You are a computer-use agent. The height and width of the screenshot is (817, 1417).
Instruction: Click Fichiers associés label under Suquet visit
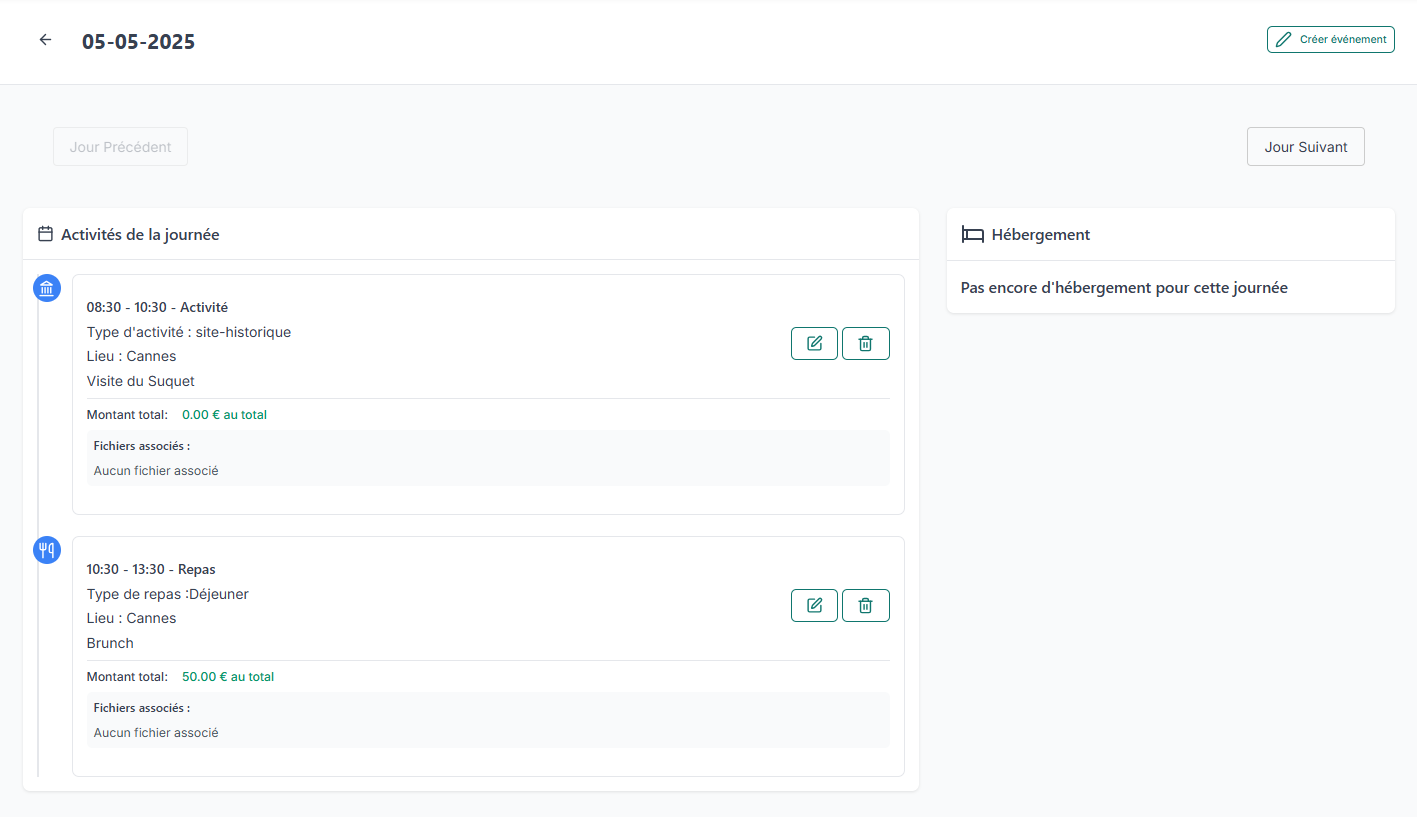tap(141, 446)
